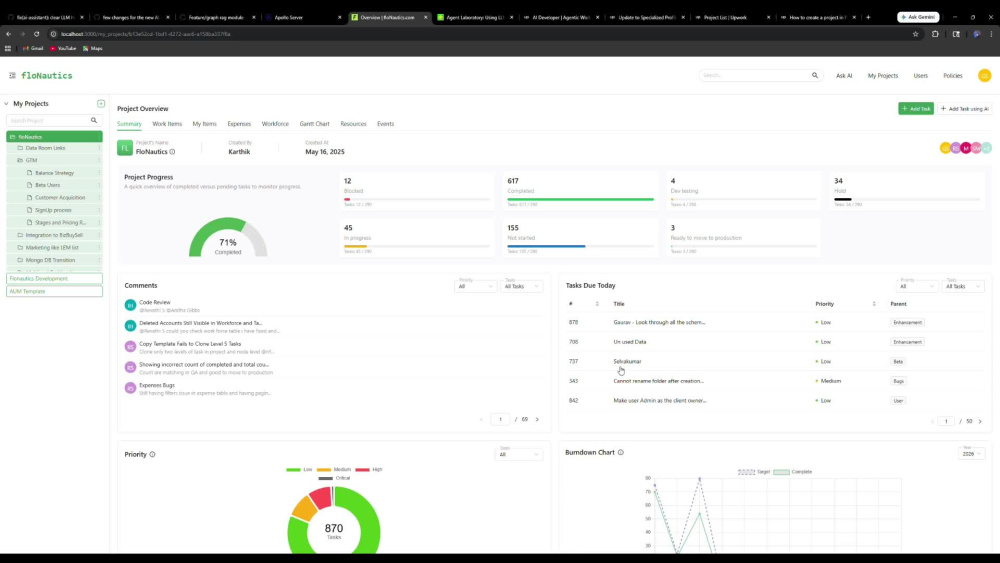Expand the Data Room Links folder
1000x563 pixels.
point(20,148)
